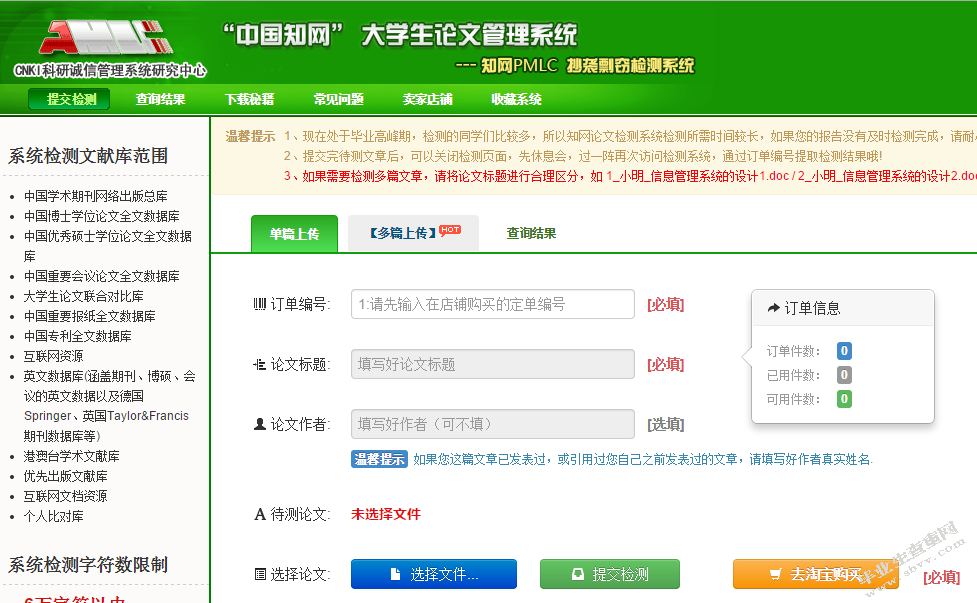
Task: Click the green 提交检测 button
Action: pyautogui.click(x=610, y=574)
